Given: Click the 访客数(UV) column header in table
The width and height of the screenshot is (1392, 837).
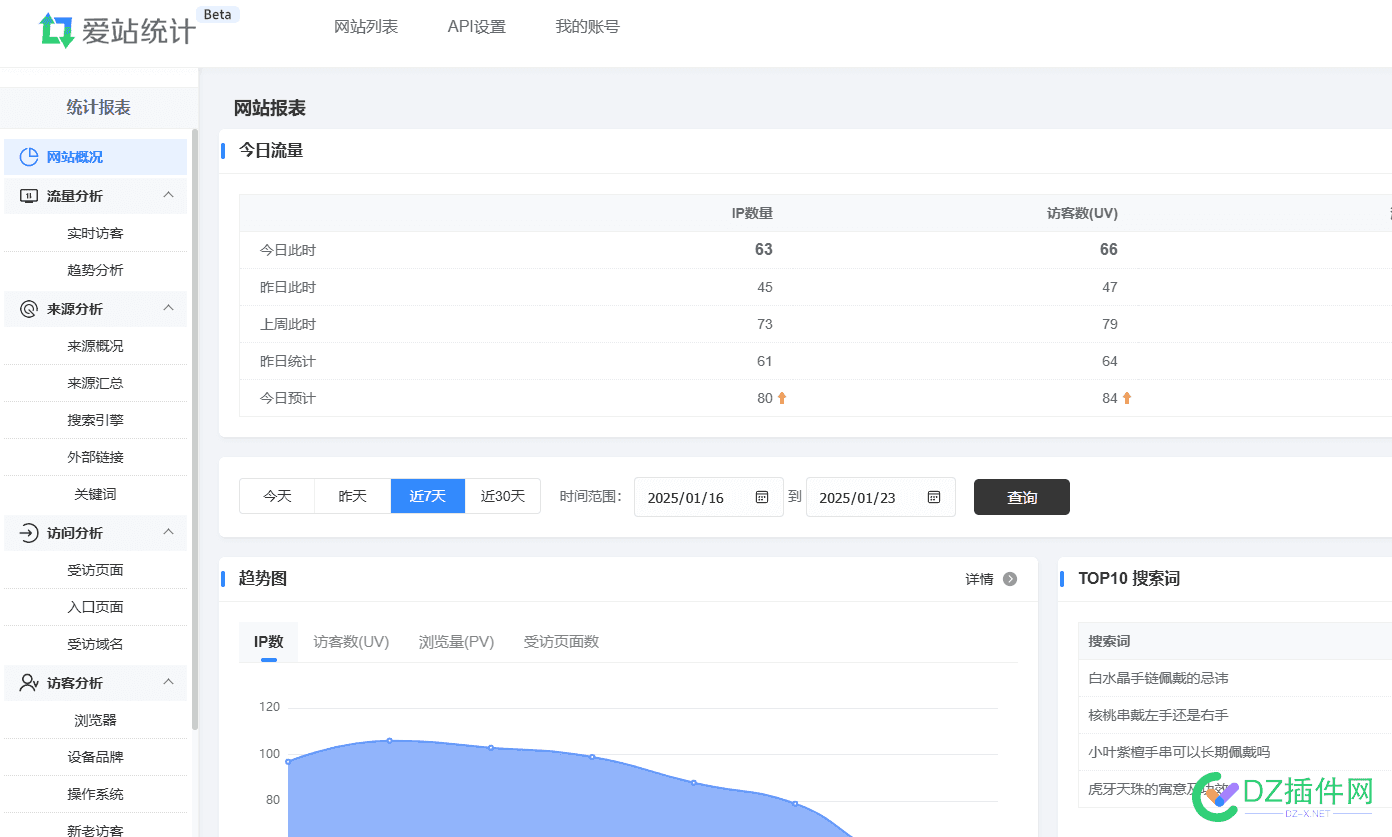Looking at the screenshot, I should coord(1082,213).
